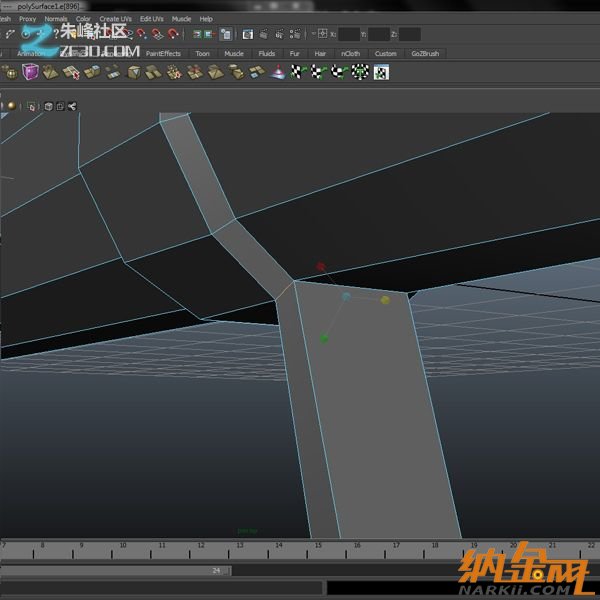Open the Normals menu
Image resolution: width=600 pixels, height=600 pixels.
56,19
